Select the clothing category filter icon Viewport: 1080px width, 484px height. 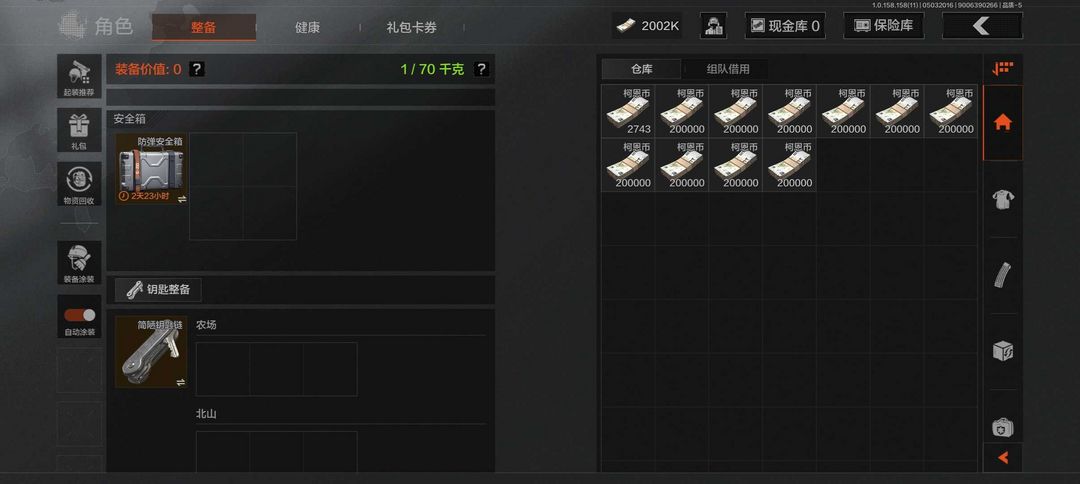tap(1002, 200)
